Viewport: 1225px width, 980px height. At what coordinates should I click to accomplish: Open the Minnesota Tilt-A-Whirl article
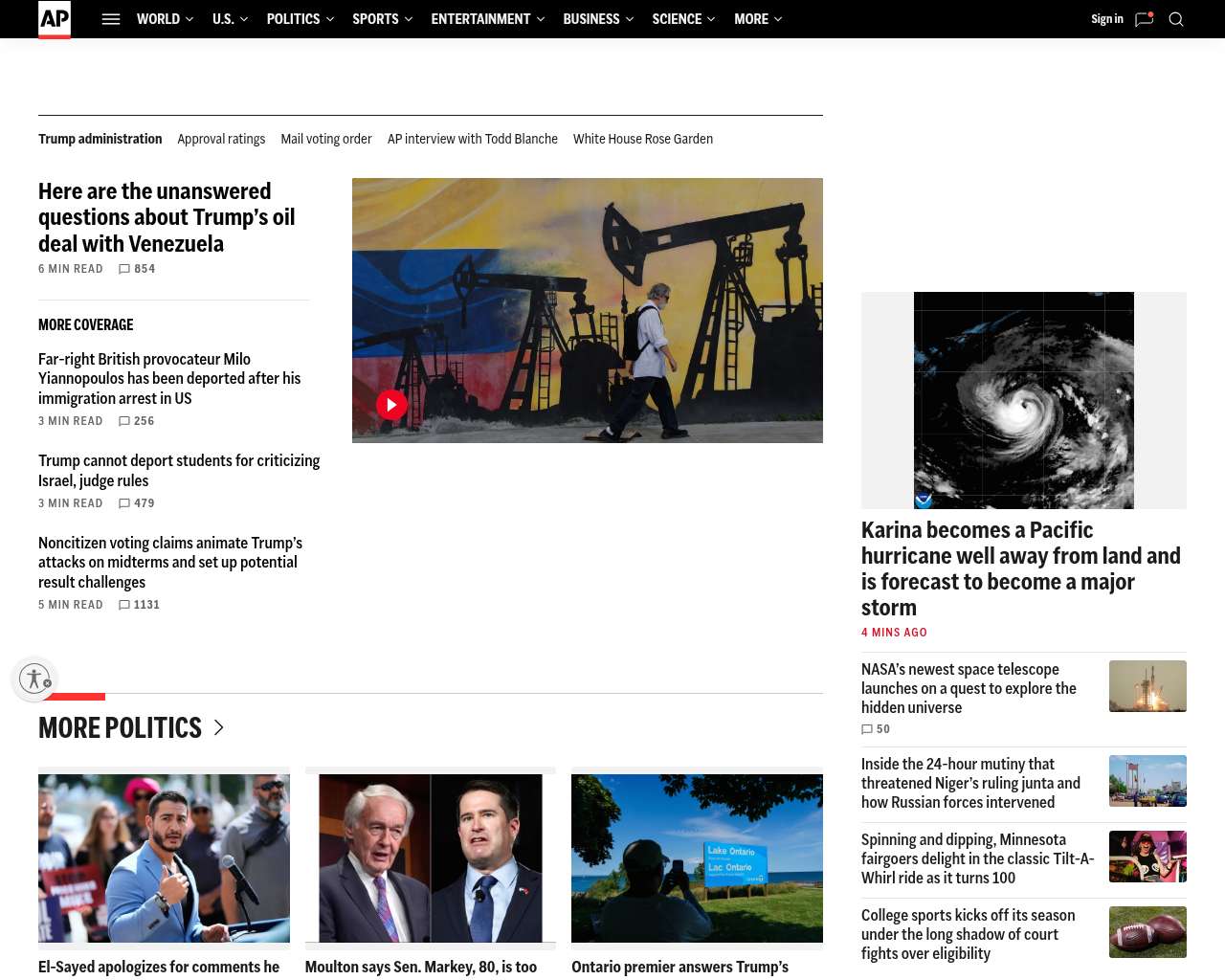(x=977, y=859)
